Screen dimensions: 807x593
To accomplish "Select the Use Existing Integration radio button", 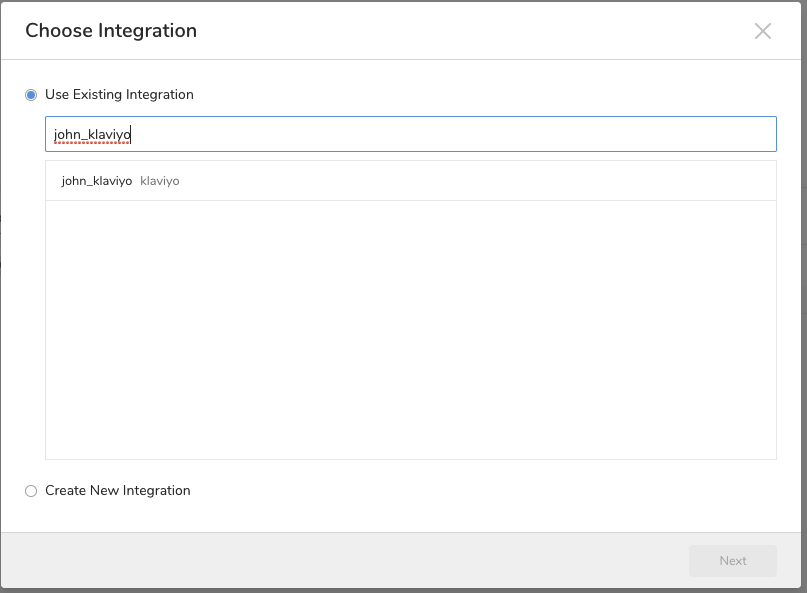I will click(31, 95).
